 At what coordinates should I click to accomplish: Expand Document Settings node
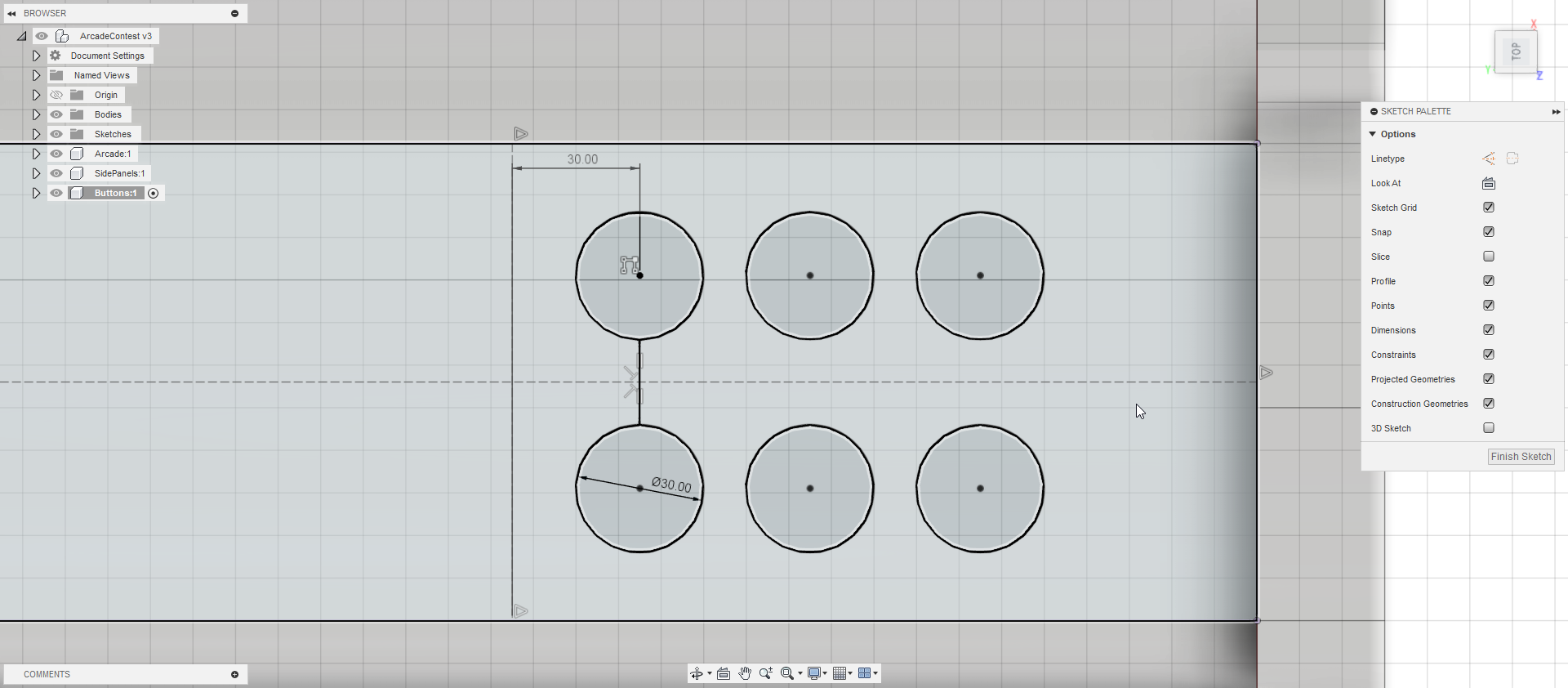(x=36, y=56)
